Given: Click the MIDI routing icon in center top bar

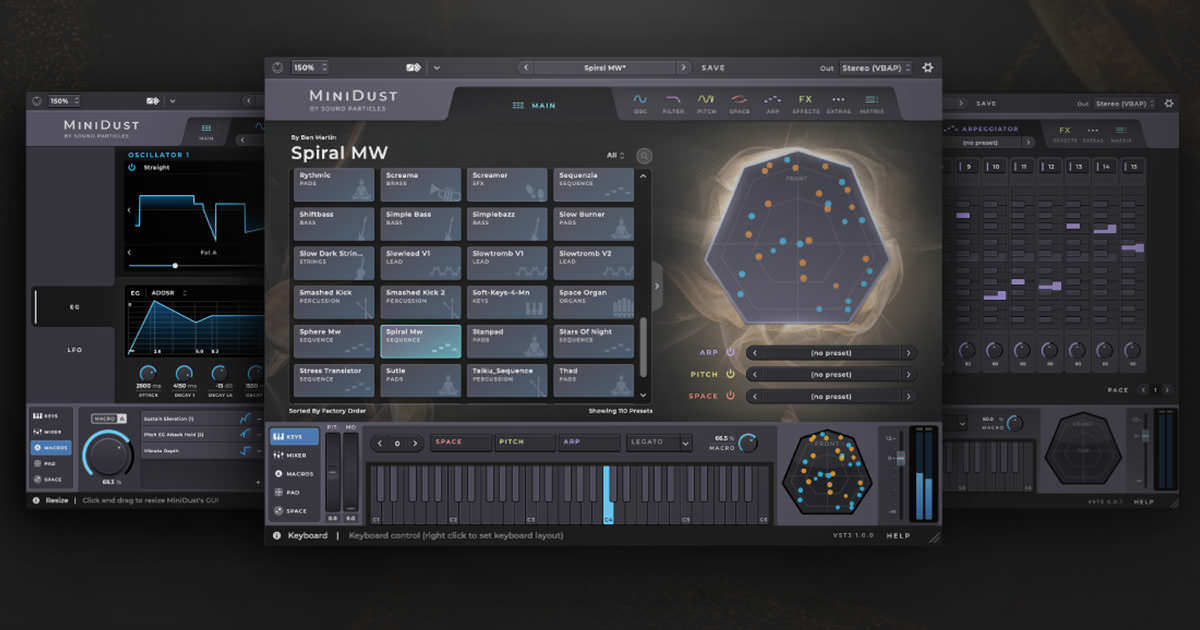Looking at the screenshot, I should tap(413, 68).
